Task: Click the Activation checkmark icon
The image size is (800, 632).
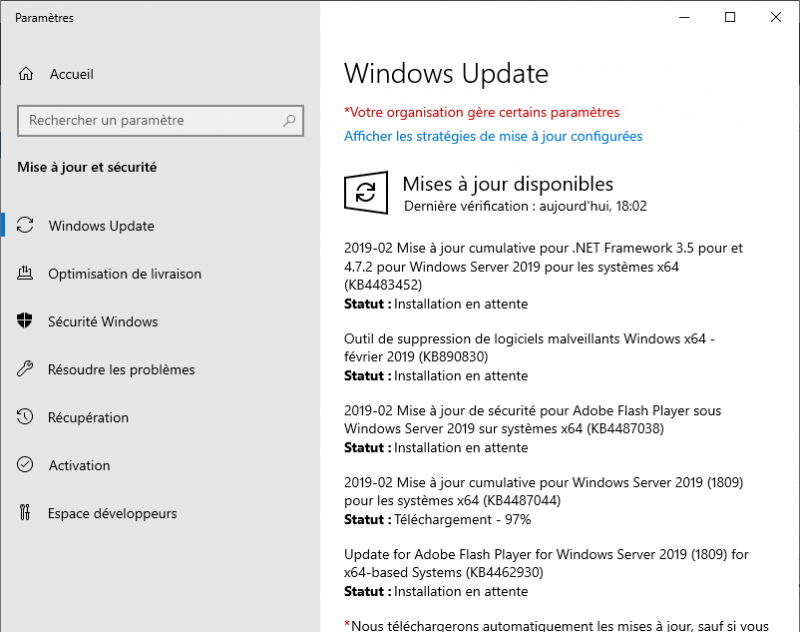Action: 28,465
